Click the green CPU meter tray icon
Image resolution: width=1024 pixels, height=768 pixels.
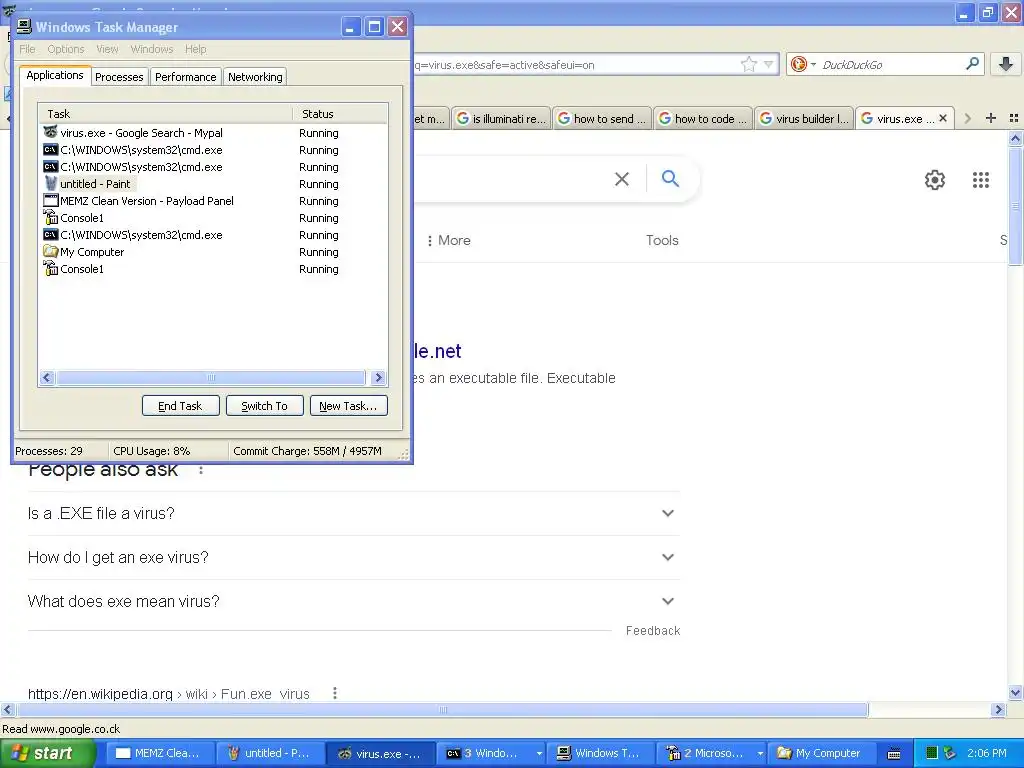(x=932, y=753)
